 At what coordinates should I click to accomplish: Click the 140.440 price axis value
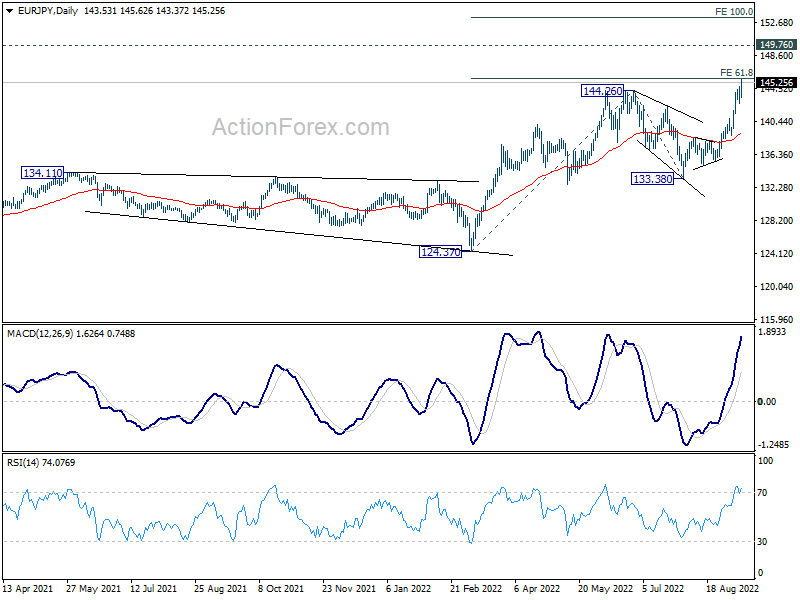pyautogui.click(x=777, y=121)
